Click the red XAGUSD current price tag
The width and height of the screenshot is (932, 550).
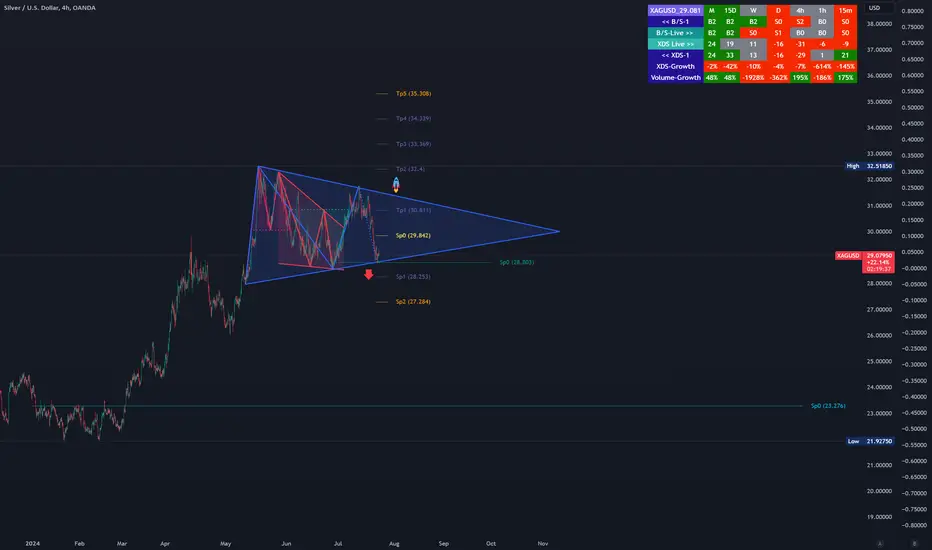click(865, 262)
